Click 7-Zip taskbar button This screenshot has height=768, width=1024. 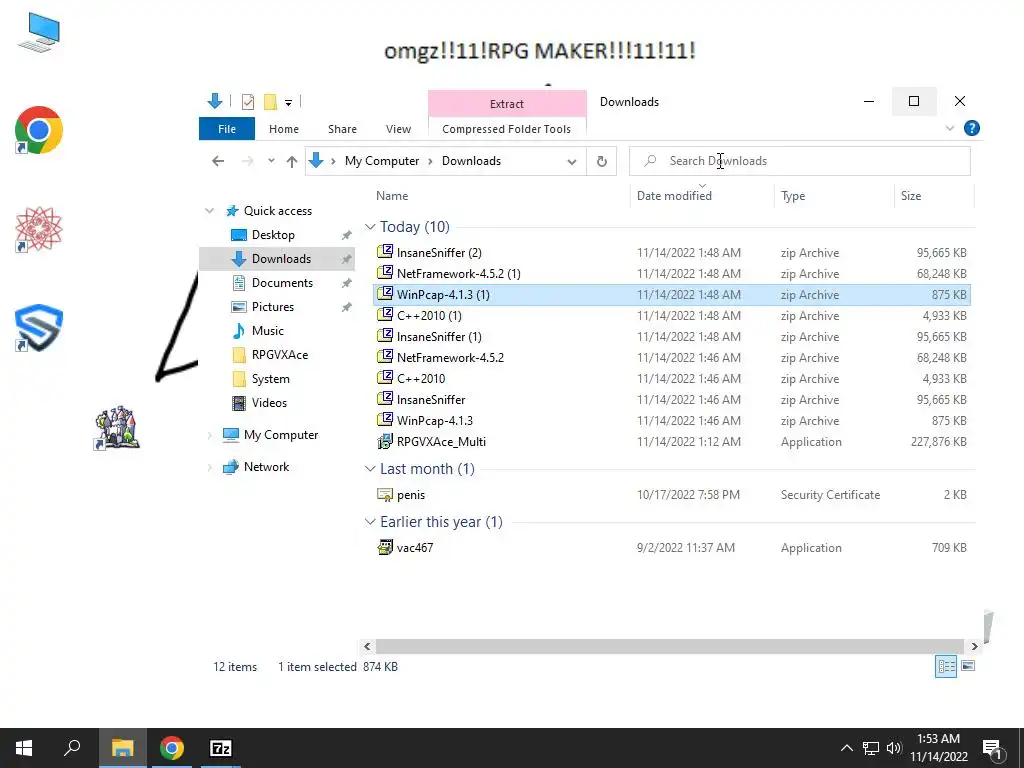tap(221, 748)
